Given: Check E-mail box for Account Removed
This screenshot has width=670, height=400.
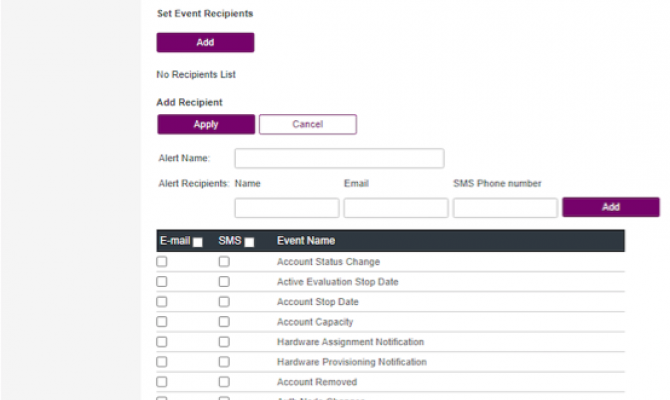Looking at the screenshot, I should point(162,382).
